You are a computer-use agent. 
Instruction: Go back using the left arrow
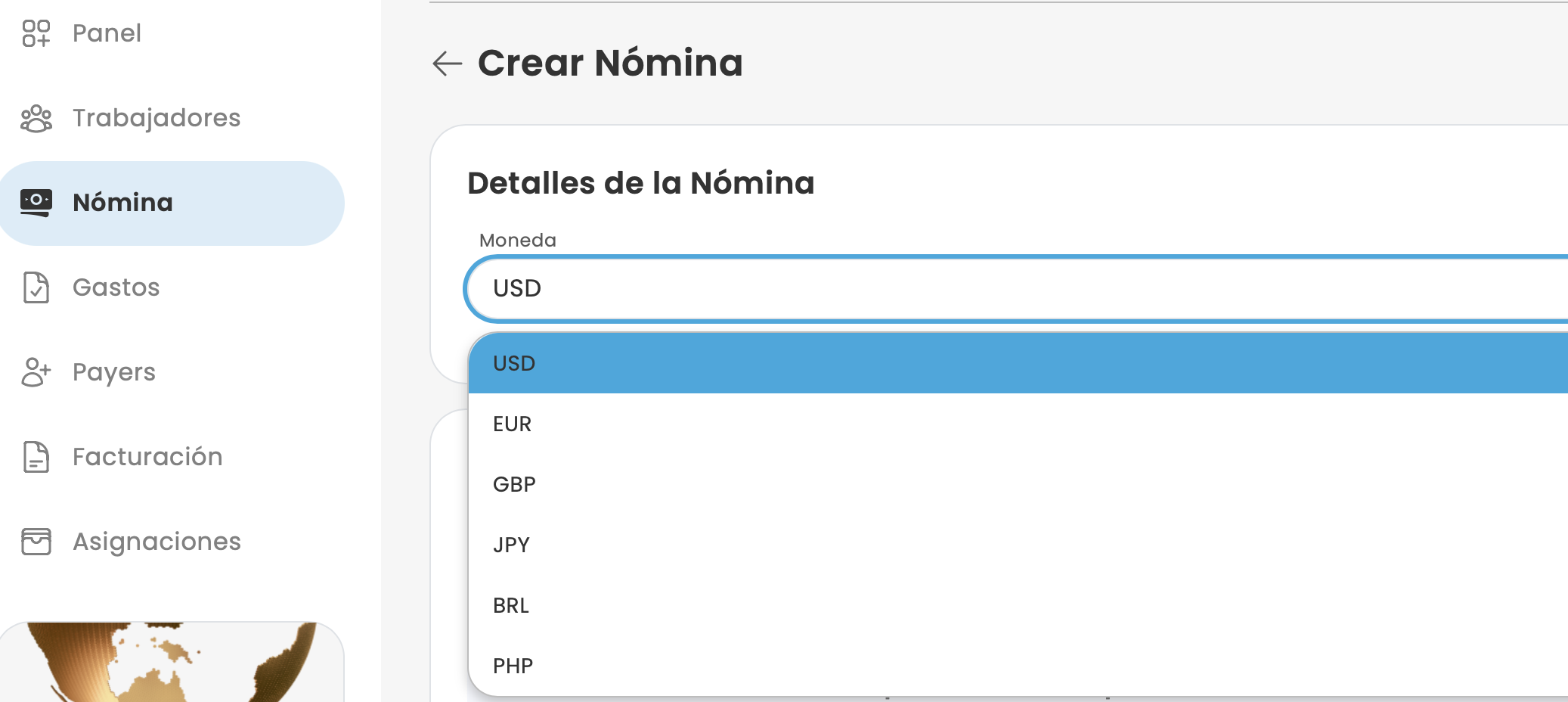pyautogui.click(x=447, y=64)
